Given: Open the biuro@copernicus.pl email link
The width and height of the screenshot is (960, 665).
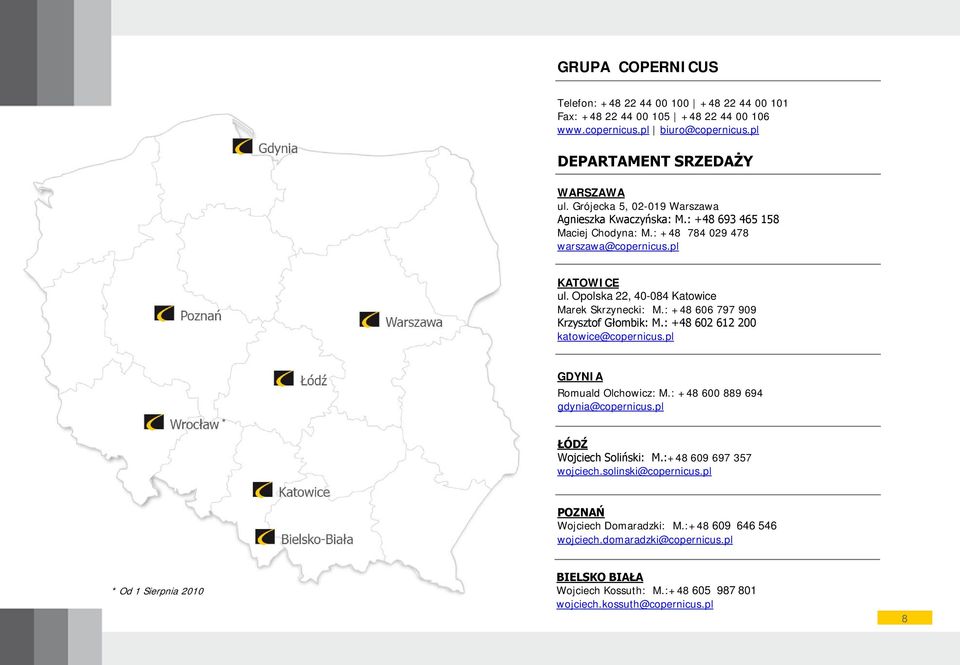Looking at the screenshot, I should [709, 130].
